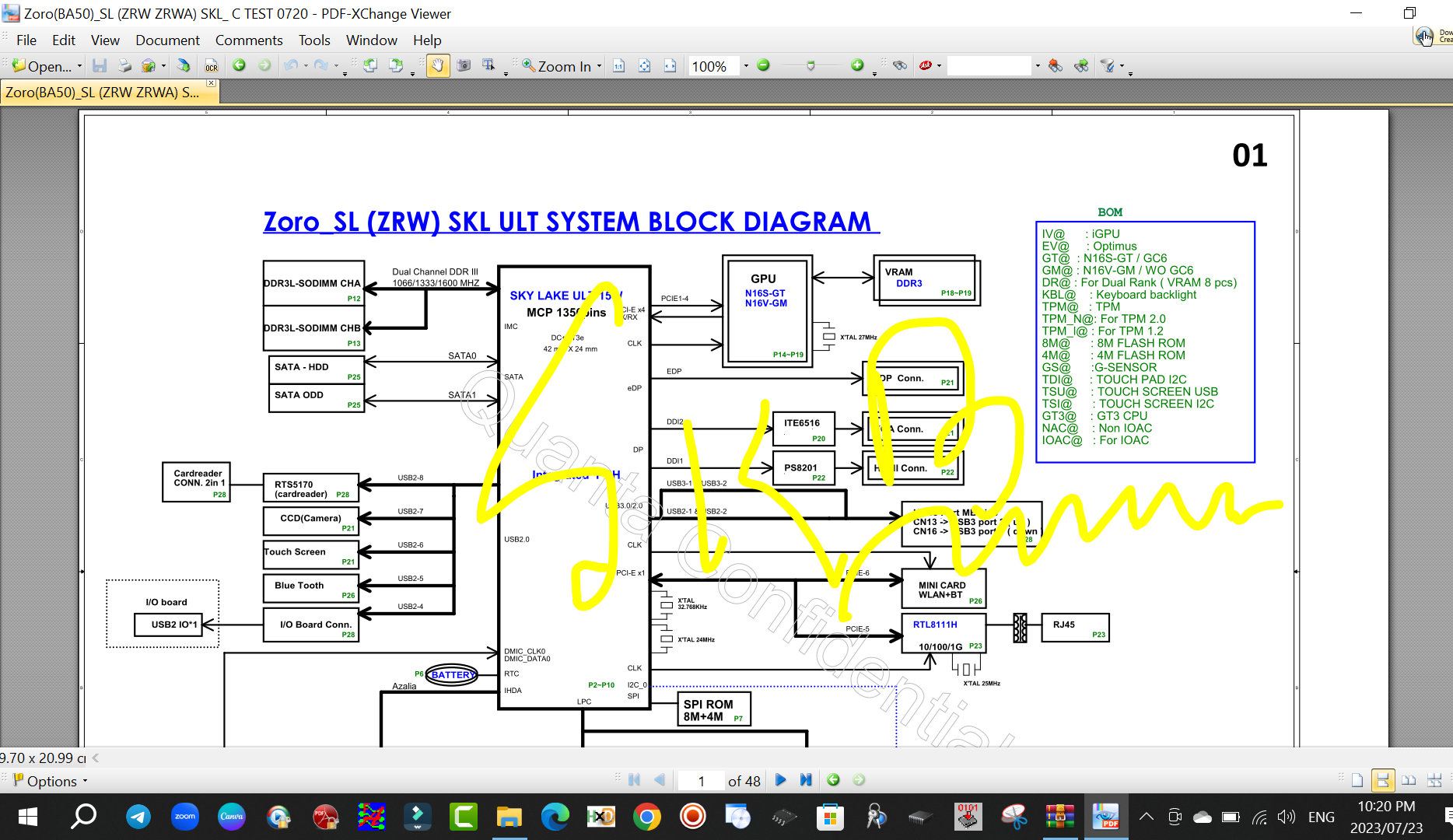
Task: Open Google Chrome from the taskbar
Action: (646, 817)
